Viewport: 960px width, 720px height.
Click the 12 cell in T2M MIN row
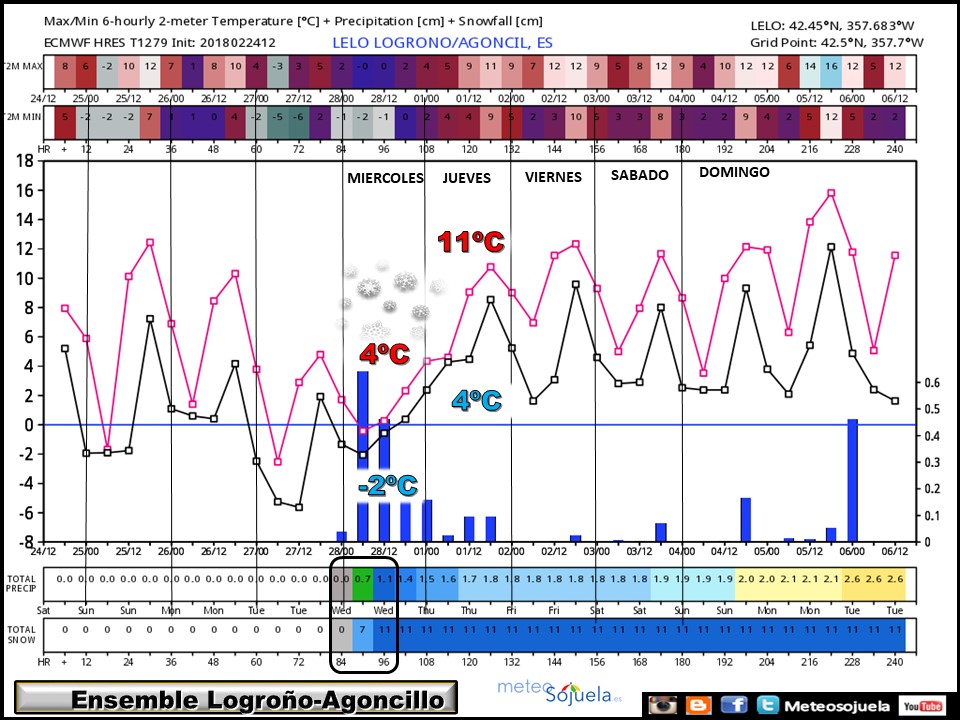831,122
